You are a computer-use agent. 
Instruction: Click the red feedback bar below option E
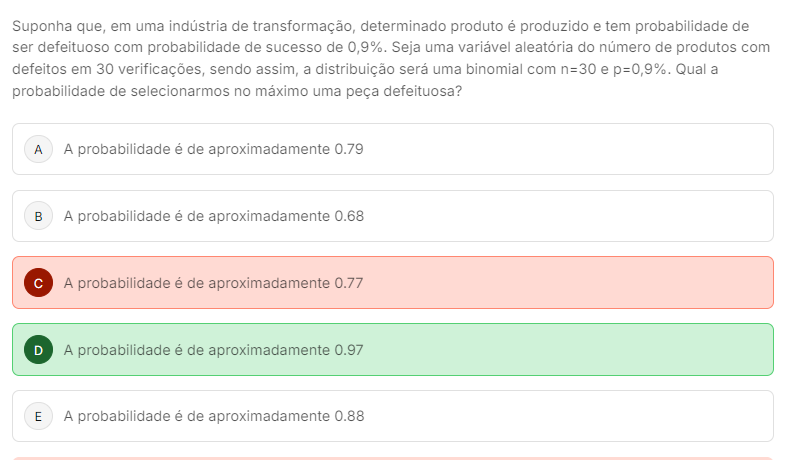click(392, 457)
